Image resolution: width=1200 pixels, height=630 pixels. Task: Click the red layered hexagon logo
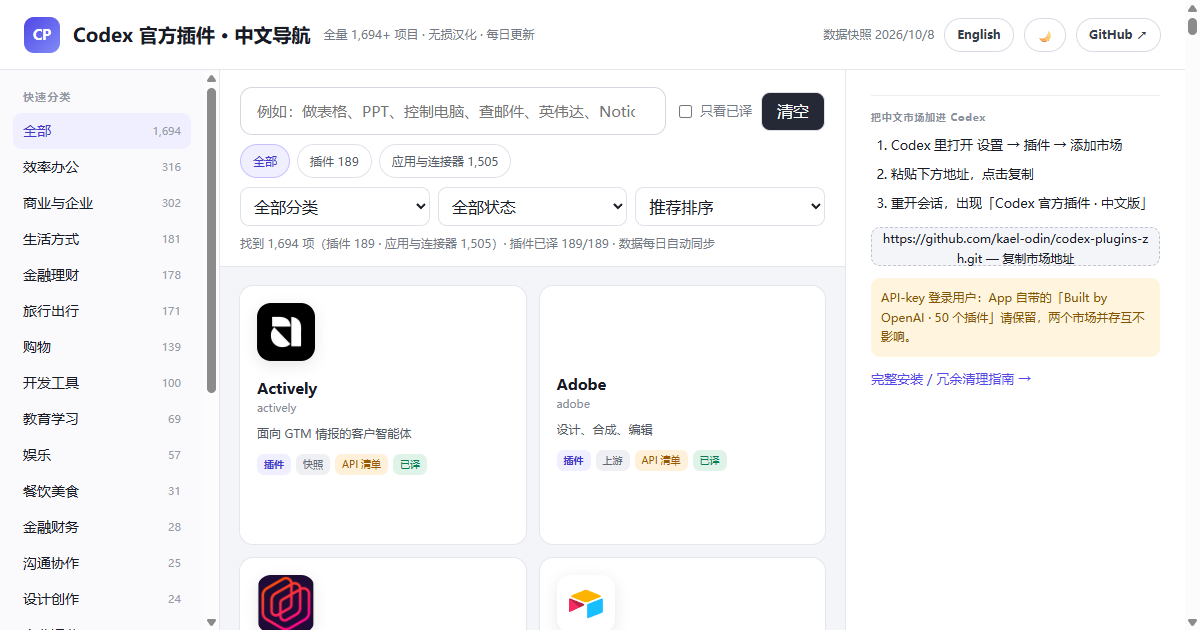[x=286, y=603]
